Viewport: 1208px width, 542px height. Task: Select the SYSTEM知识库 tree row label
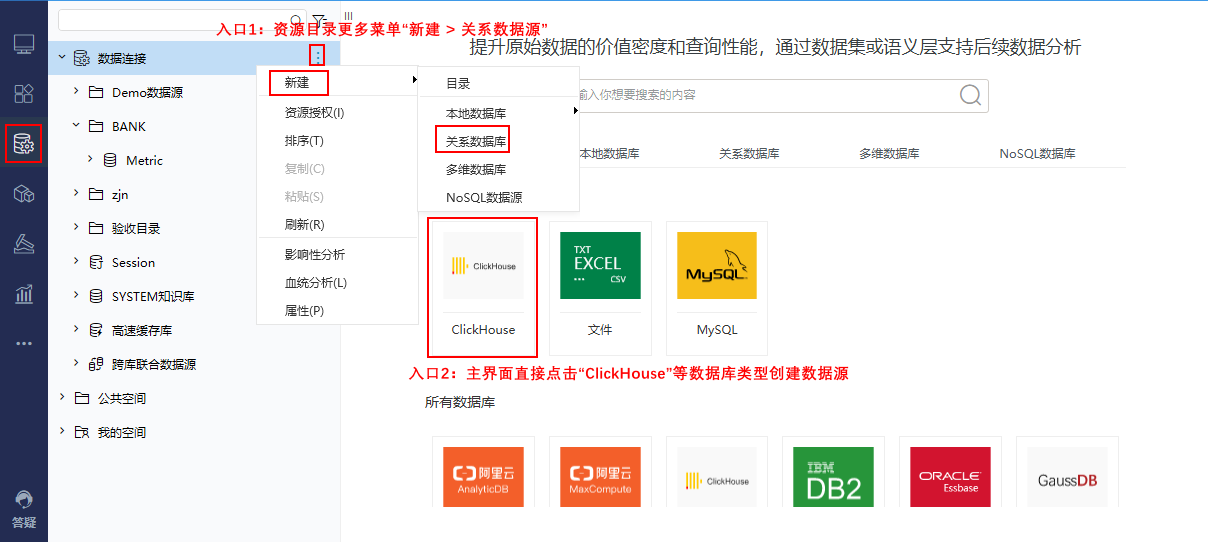(153, 296)
